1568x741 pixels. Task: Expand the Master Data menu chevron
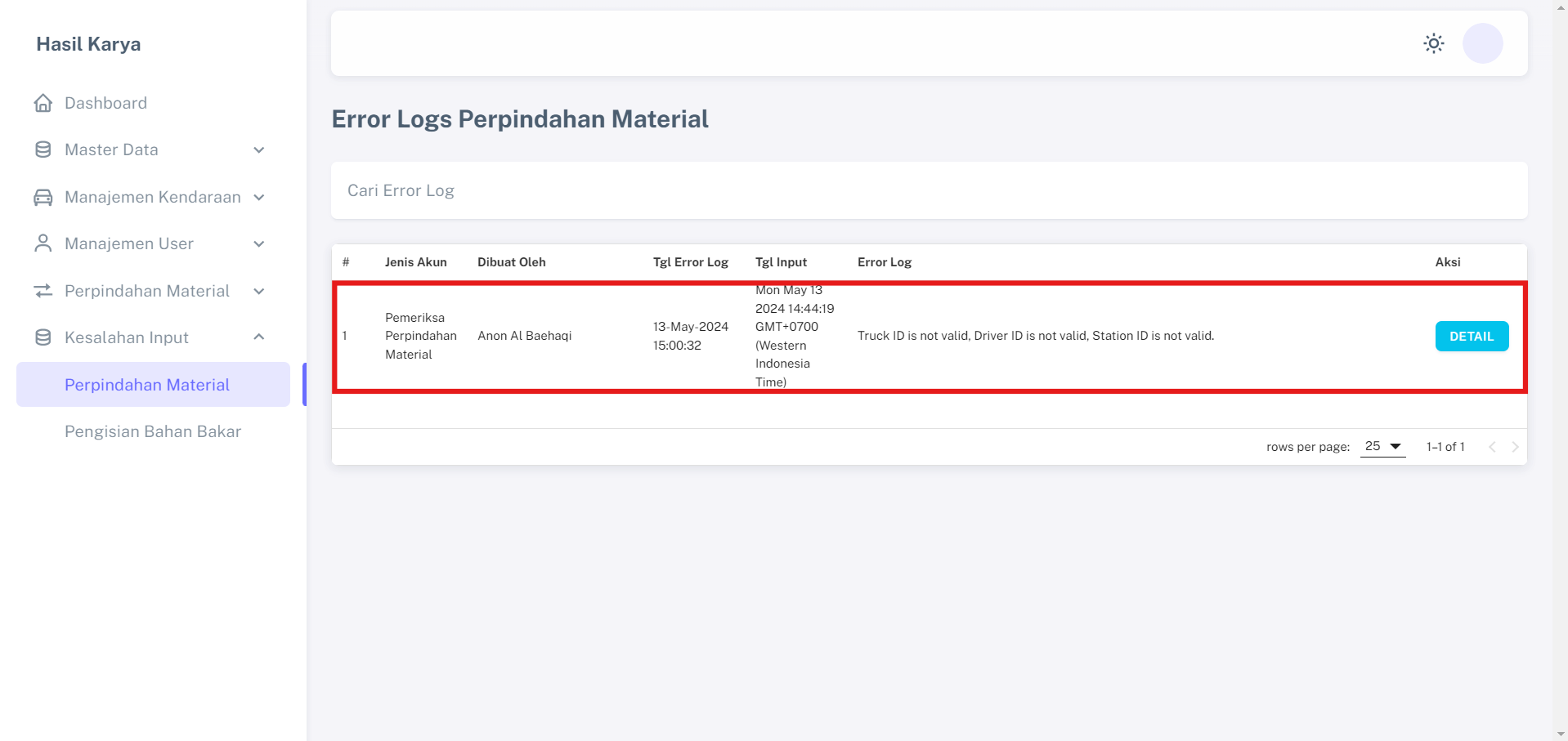tap(259, 150)
